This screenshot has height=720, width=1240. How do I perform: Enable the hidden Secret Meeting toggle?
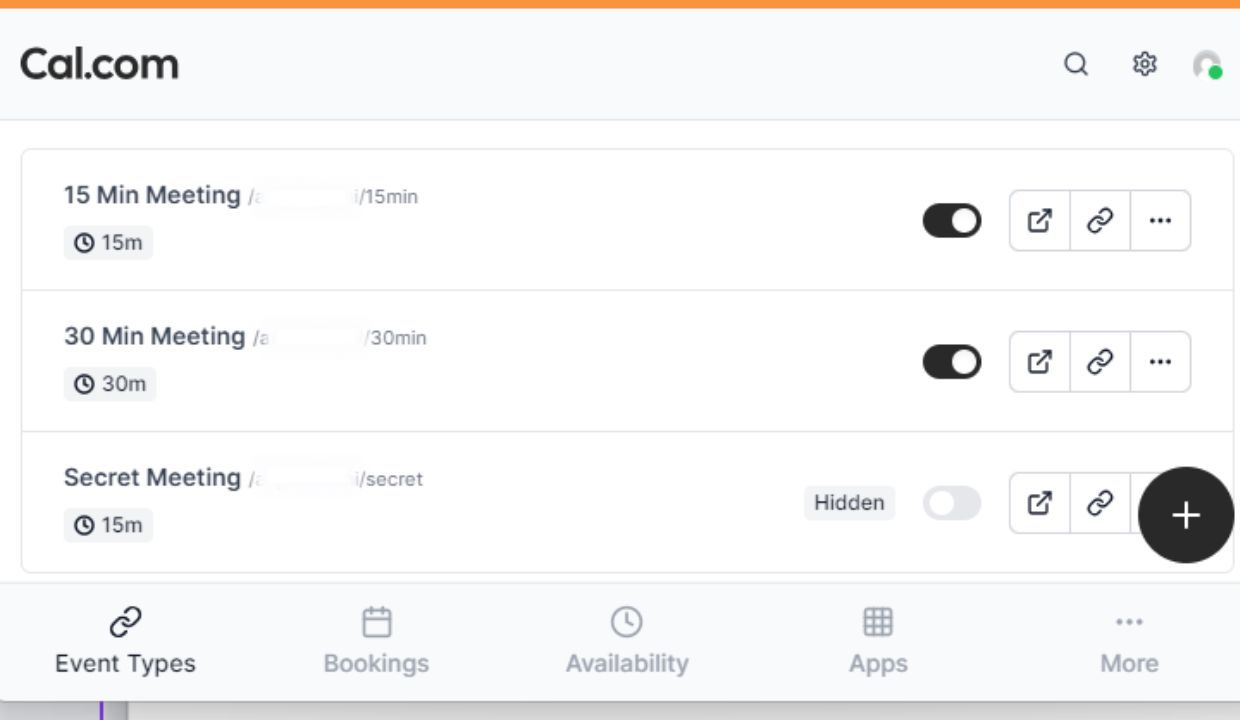(x=952, y=503)
